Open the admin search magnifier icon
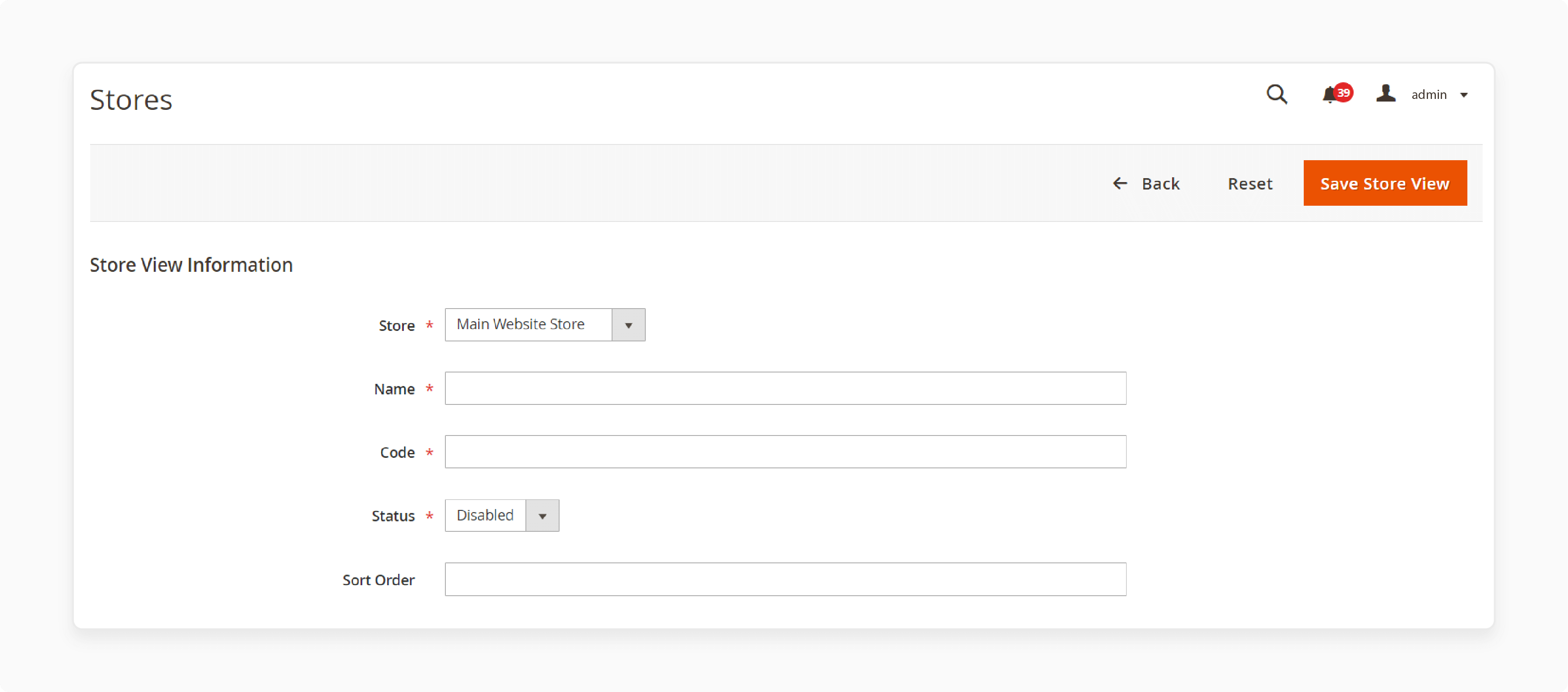The image size is (1568, 692). 1277,95
